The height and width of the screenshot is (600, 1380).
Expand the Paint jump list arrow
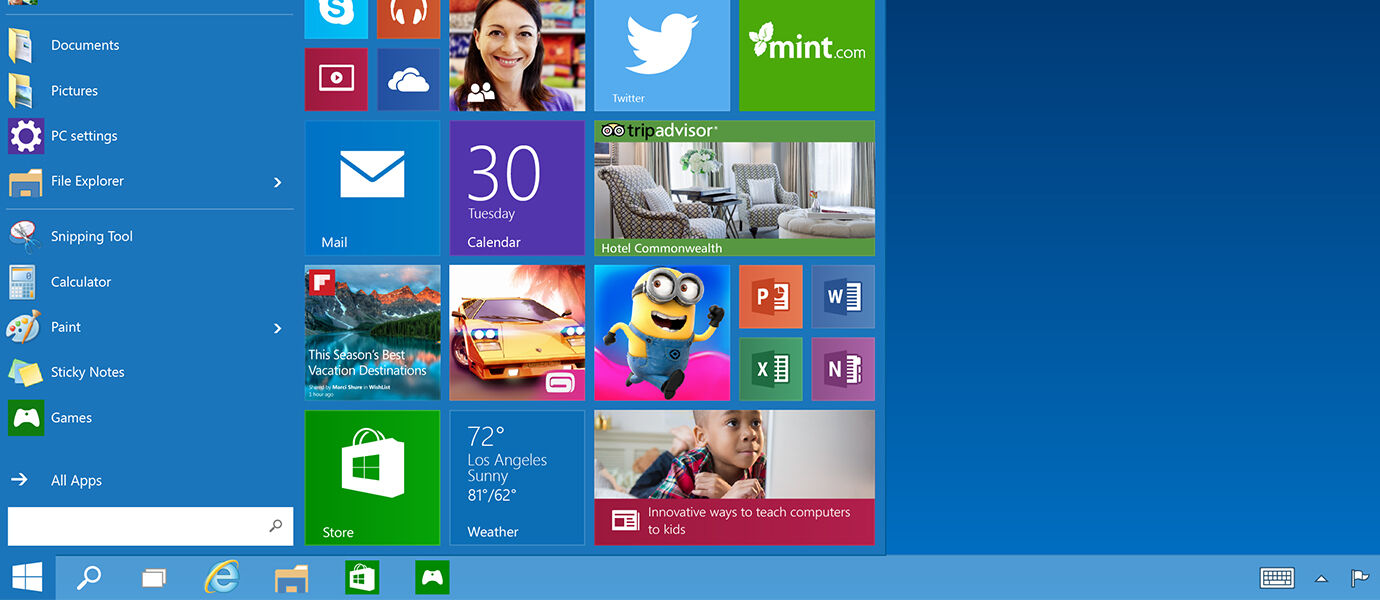(278, 328)
